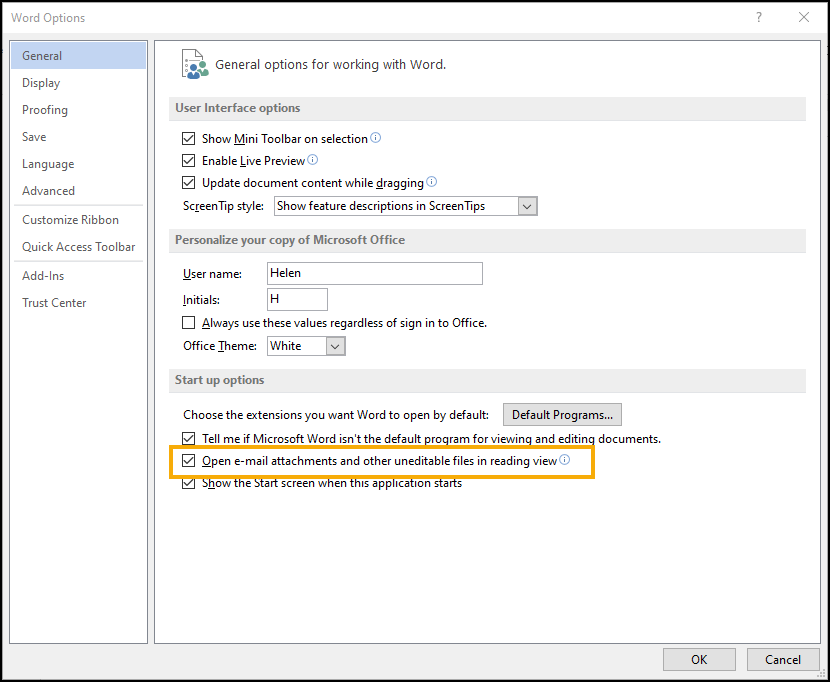Click the General options header icon

tap(195, 64)
